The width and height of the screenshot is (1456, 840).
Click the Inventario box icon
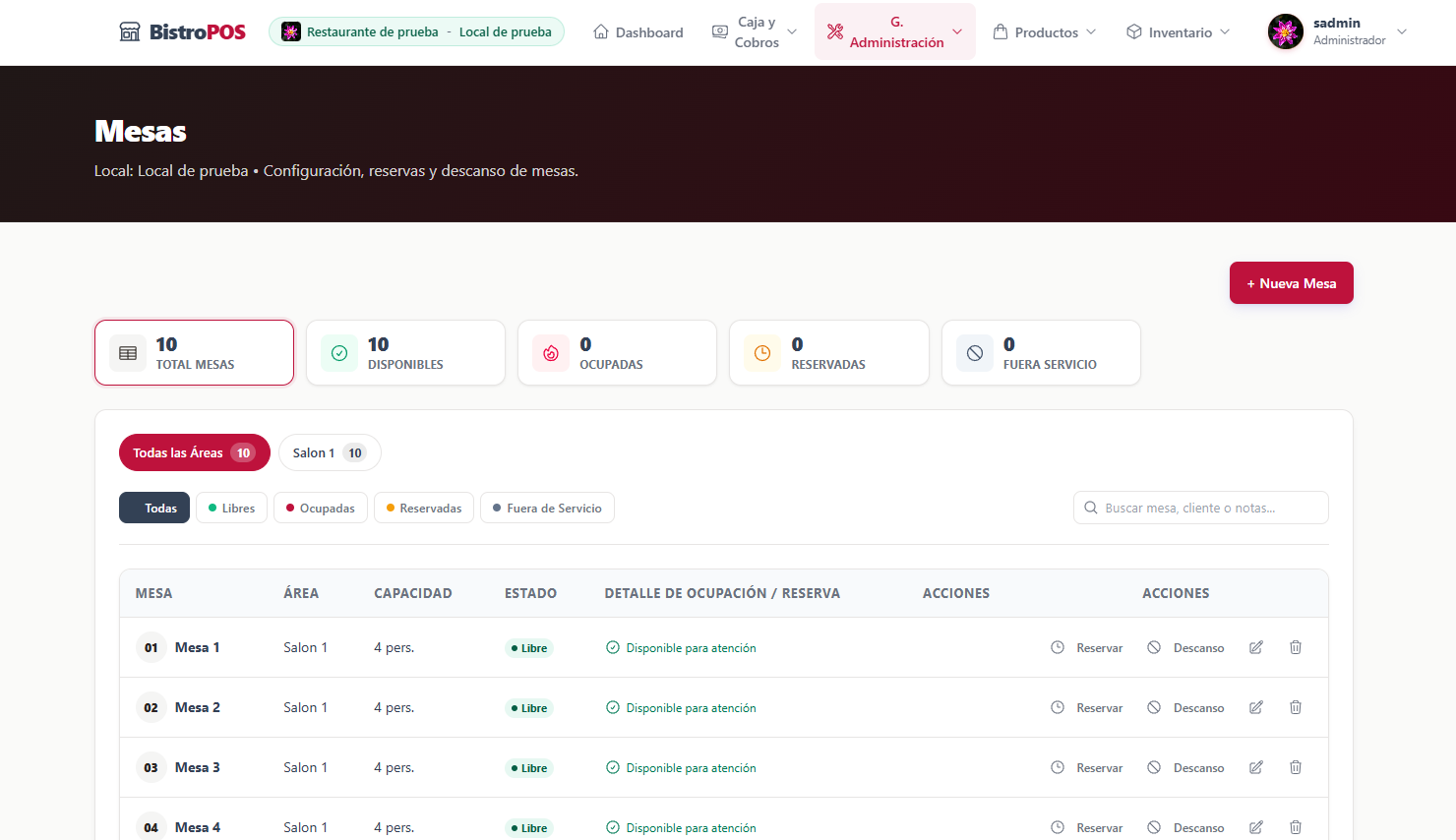click(x=1134, y=31)
